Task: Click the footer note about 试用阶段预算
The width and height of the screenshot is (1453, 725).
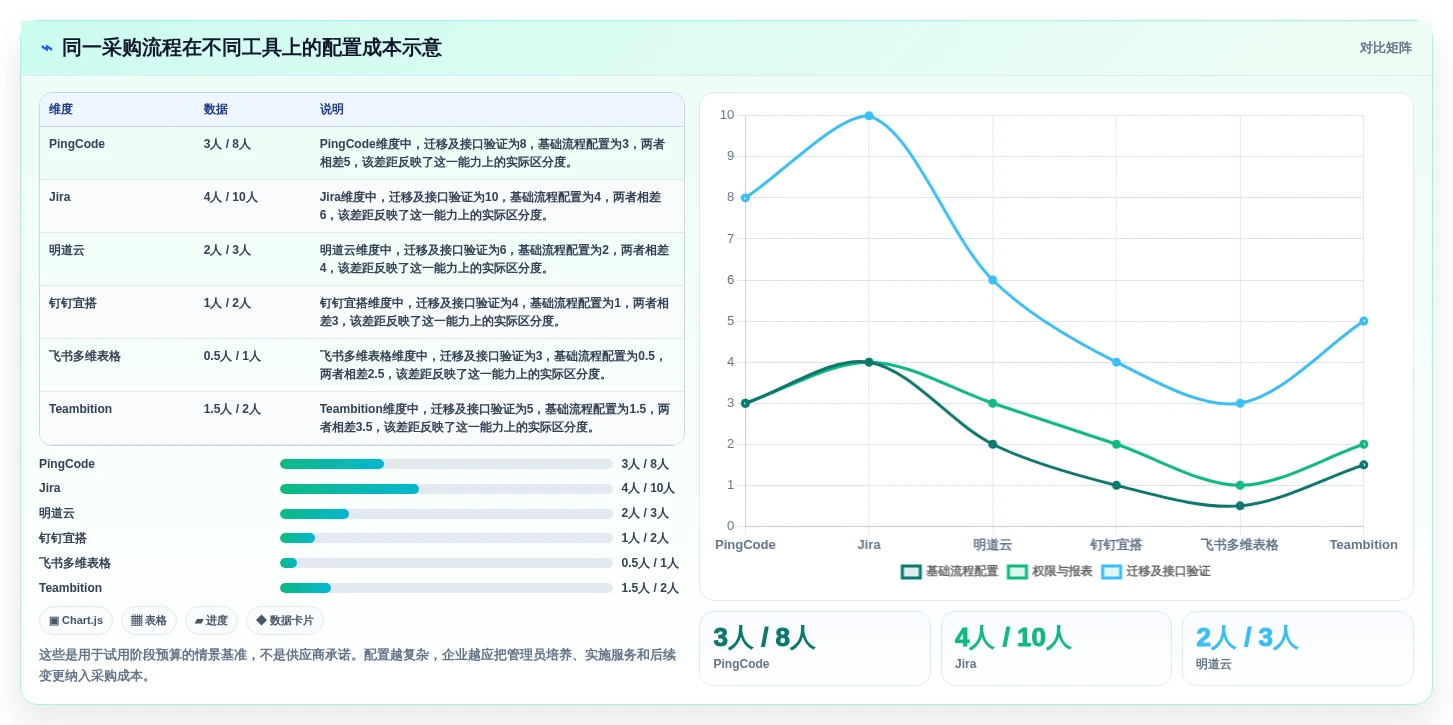Action: [x=357, y=665]
